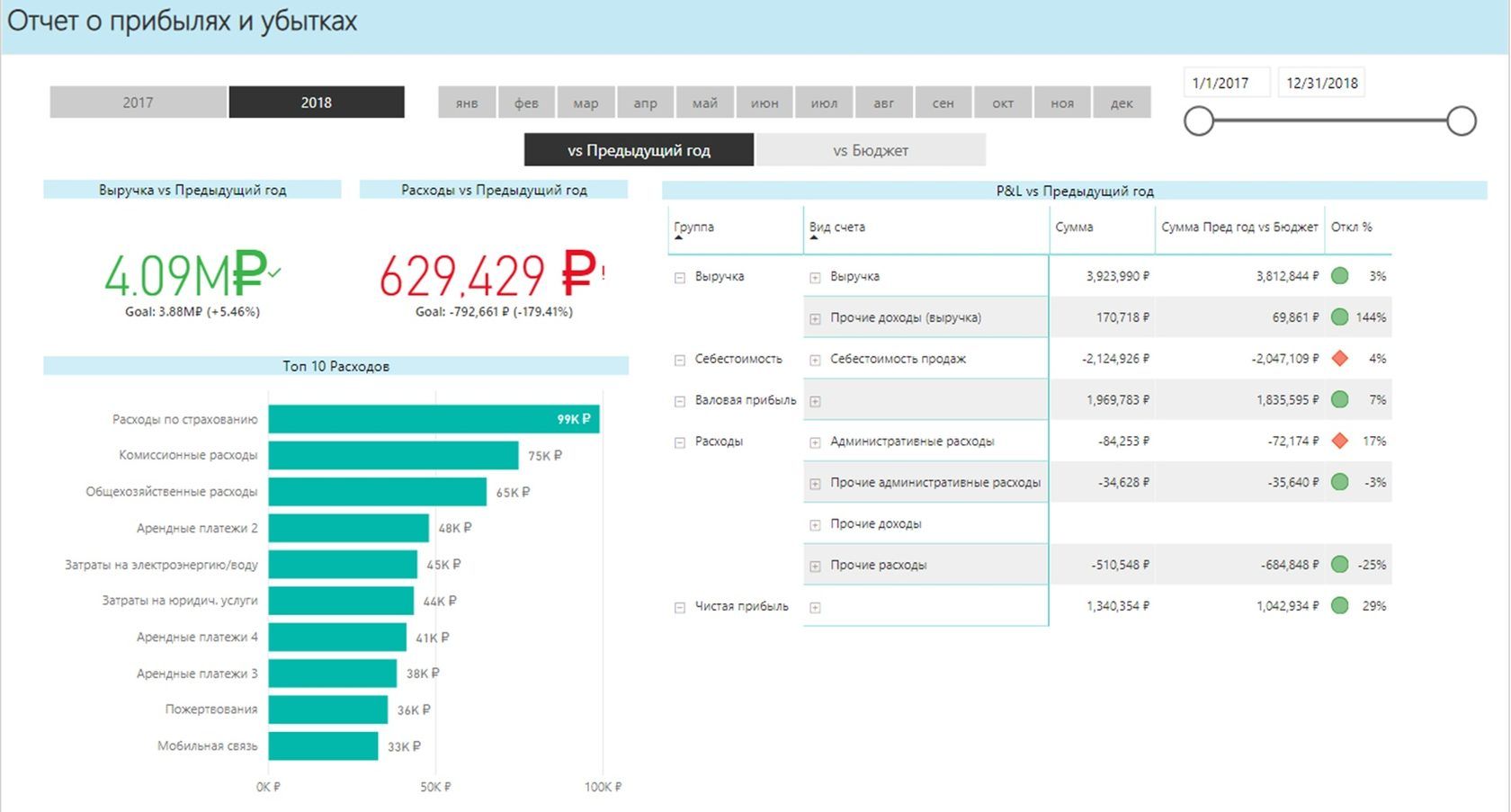Sort by the Откл % column header
1511x812 pixels.
tap(1352, 227)
